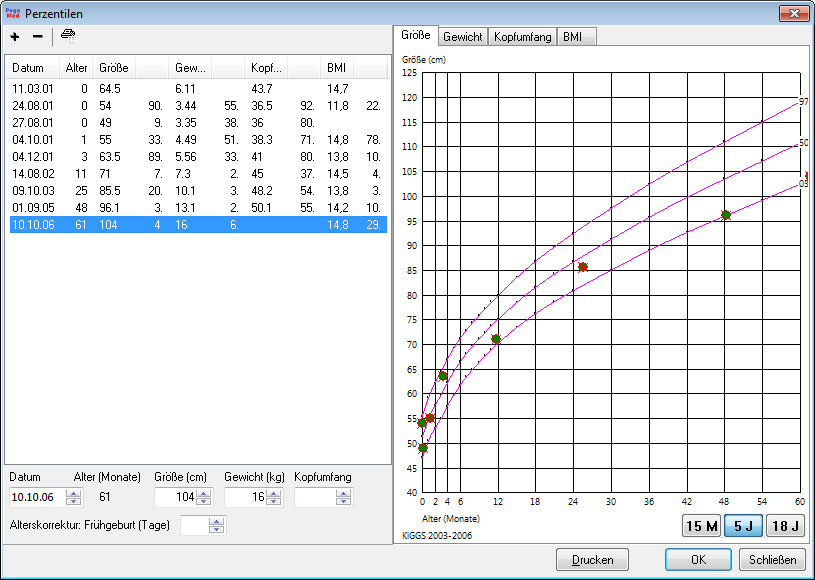Click the printer icon in the toolbar
Image resolution: width=815 pixels, height=580 pixels.
pyautogui.click(x=67, y=35)
